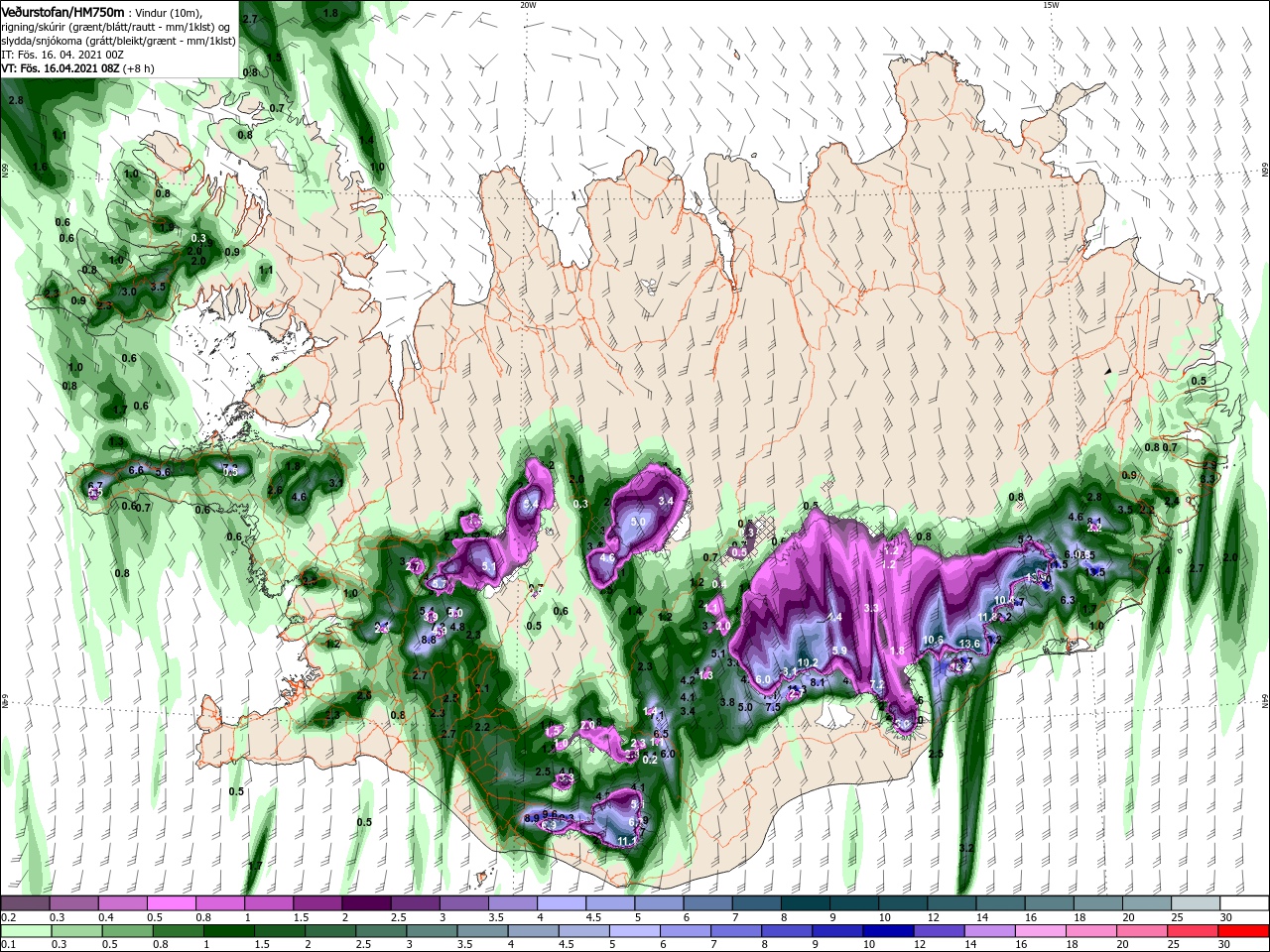
Task: Select the light orchid swatch labeled 14, lower row
Action: [991, 931]
